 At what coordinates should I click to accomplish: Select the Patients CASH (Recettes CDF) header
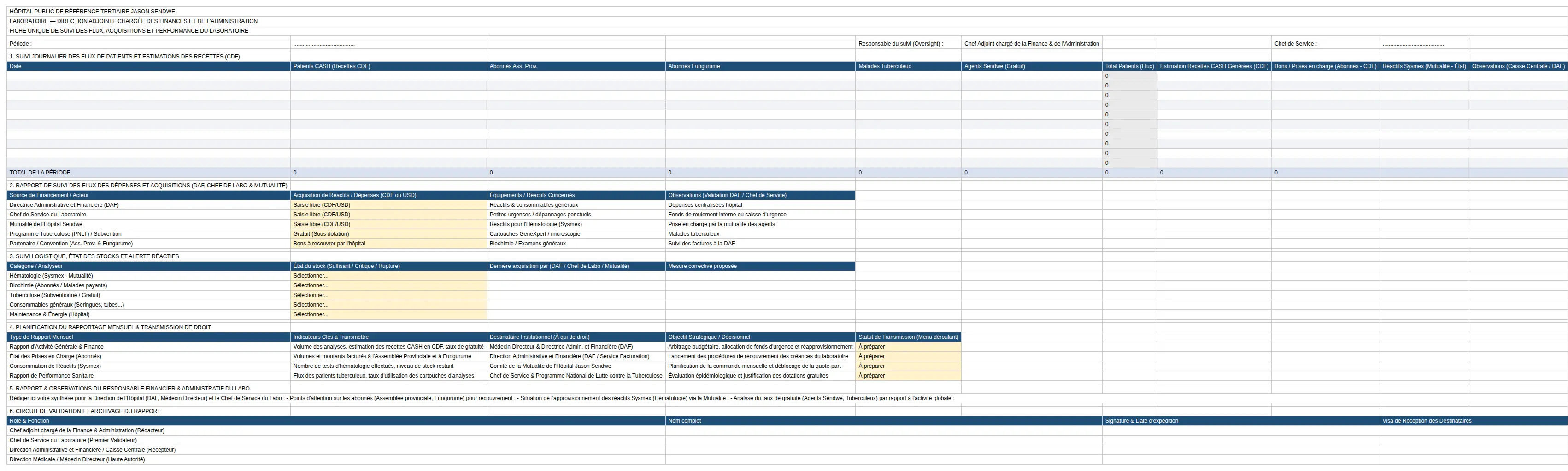pyautogui.click(x=388, y=66)
